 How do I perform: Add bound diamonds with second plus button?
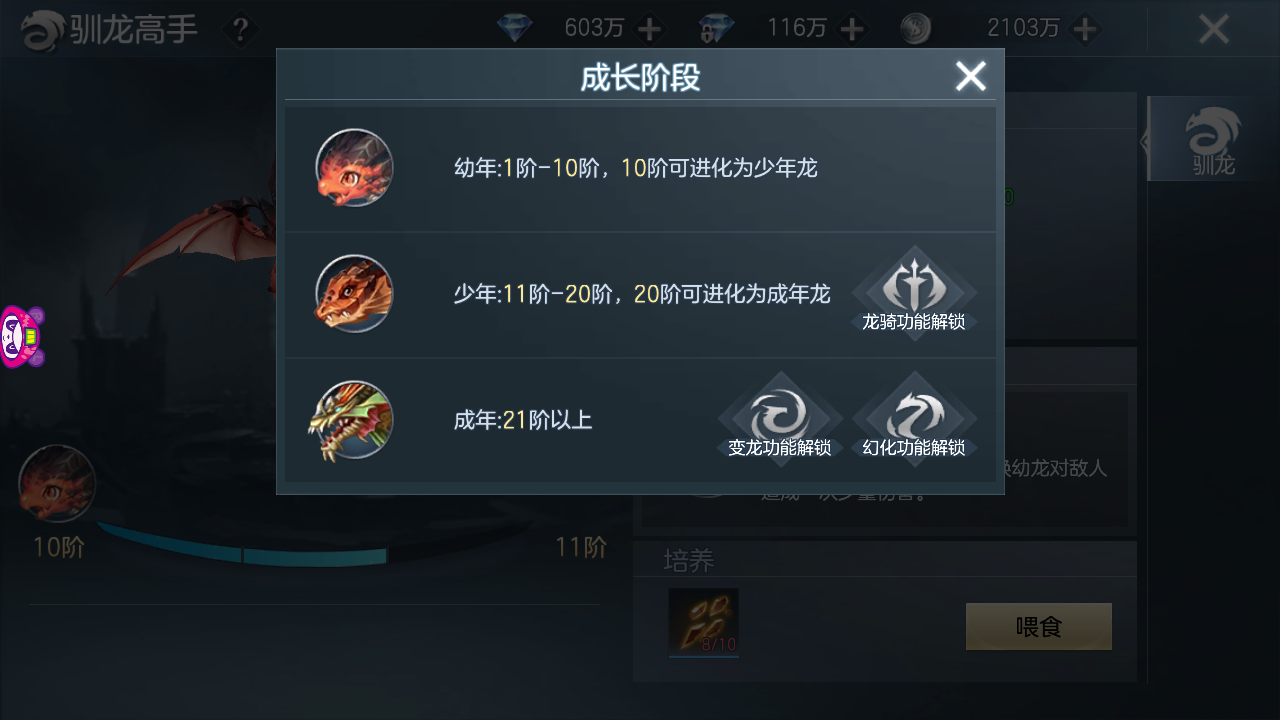[852, 29]
